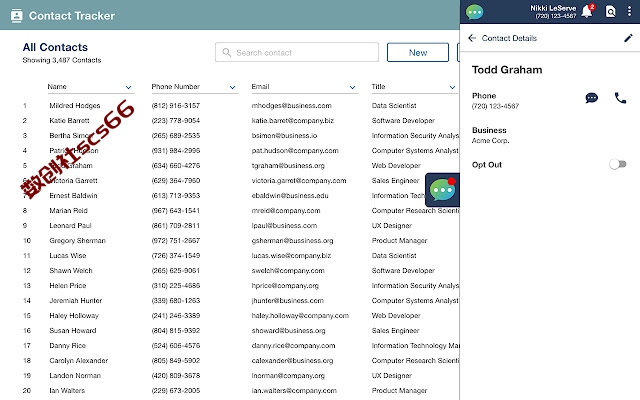The image size is (640, 400).
Task: Expand the Phone Number column dropdown
Action: tap(232, 87)
